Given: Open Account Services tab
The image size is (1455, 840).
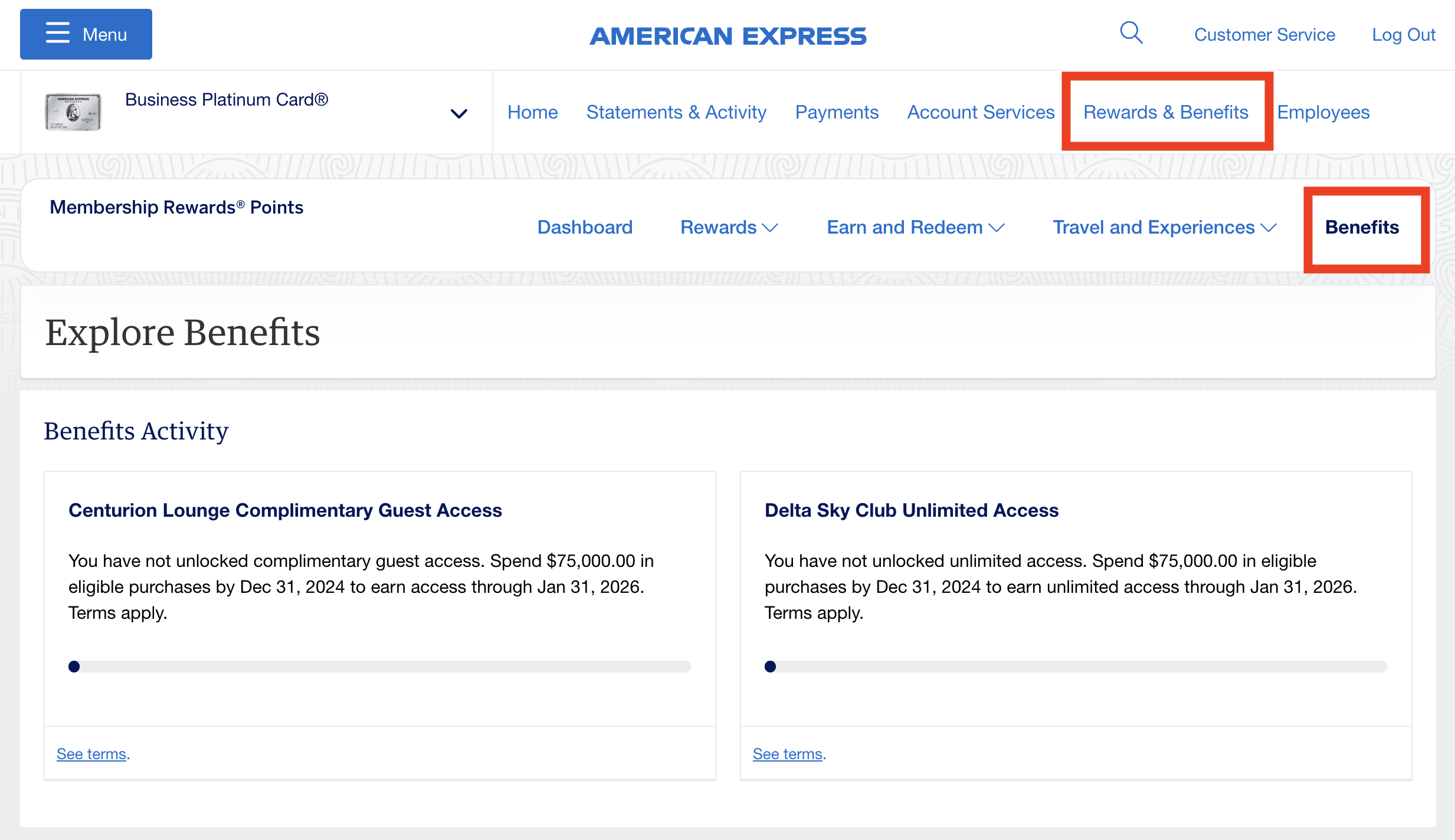Looking at the screenshot, I should (981, 112).
